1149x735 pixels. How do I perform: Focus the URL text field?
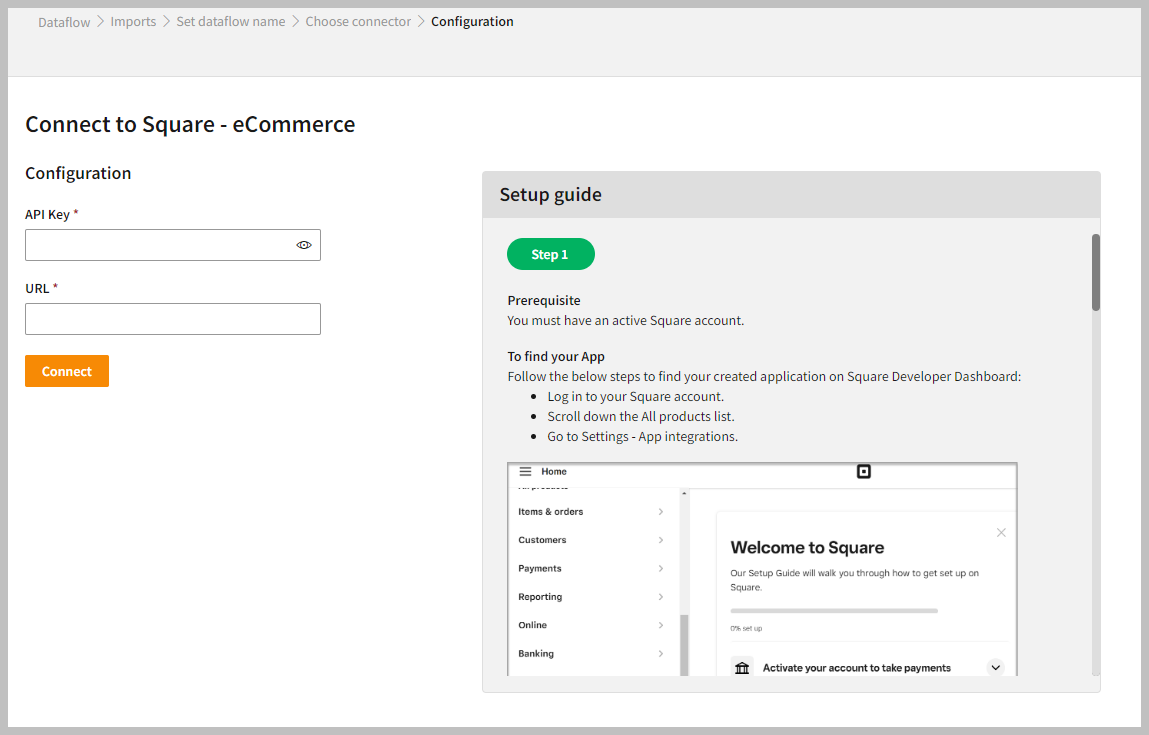(172, 319)
